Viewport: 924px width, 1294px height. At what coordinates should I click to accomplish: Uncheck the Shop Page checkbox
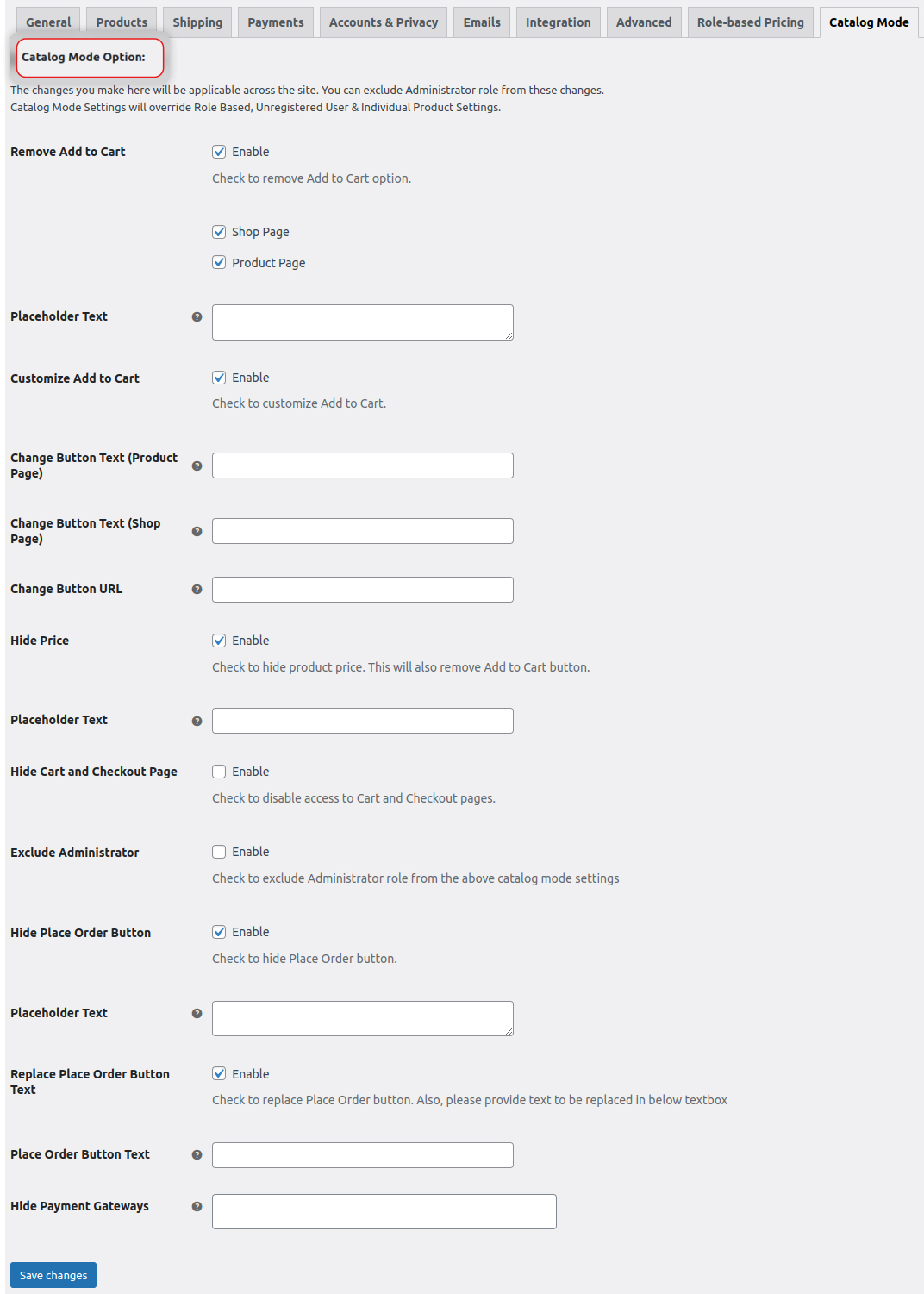[219, 231]
